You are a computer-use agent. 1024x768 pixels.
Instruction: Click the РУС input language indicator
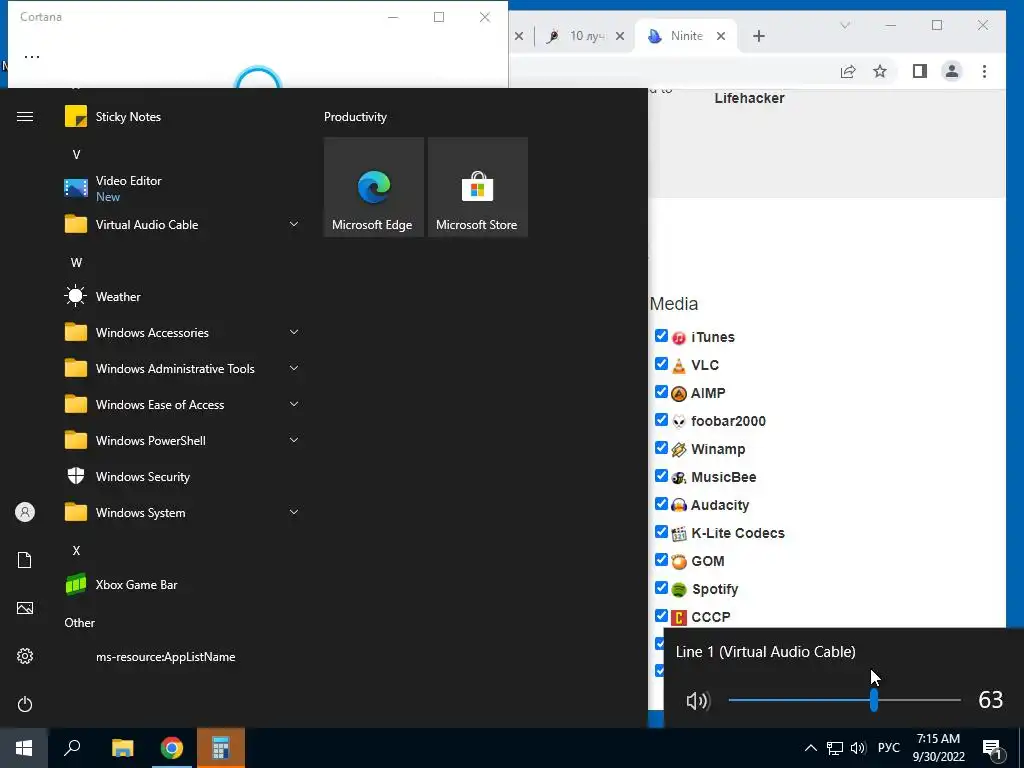[x=889, y=748]
